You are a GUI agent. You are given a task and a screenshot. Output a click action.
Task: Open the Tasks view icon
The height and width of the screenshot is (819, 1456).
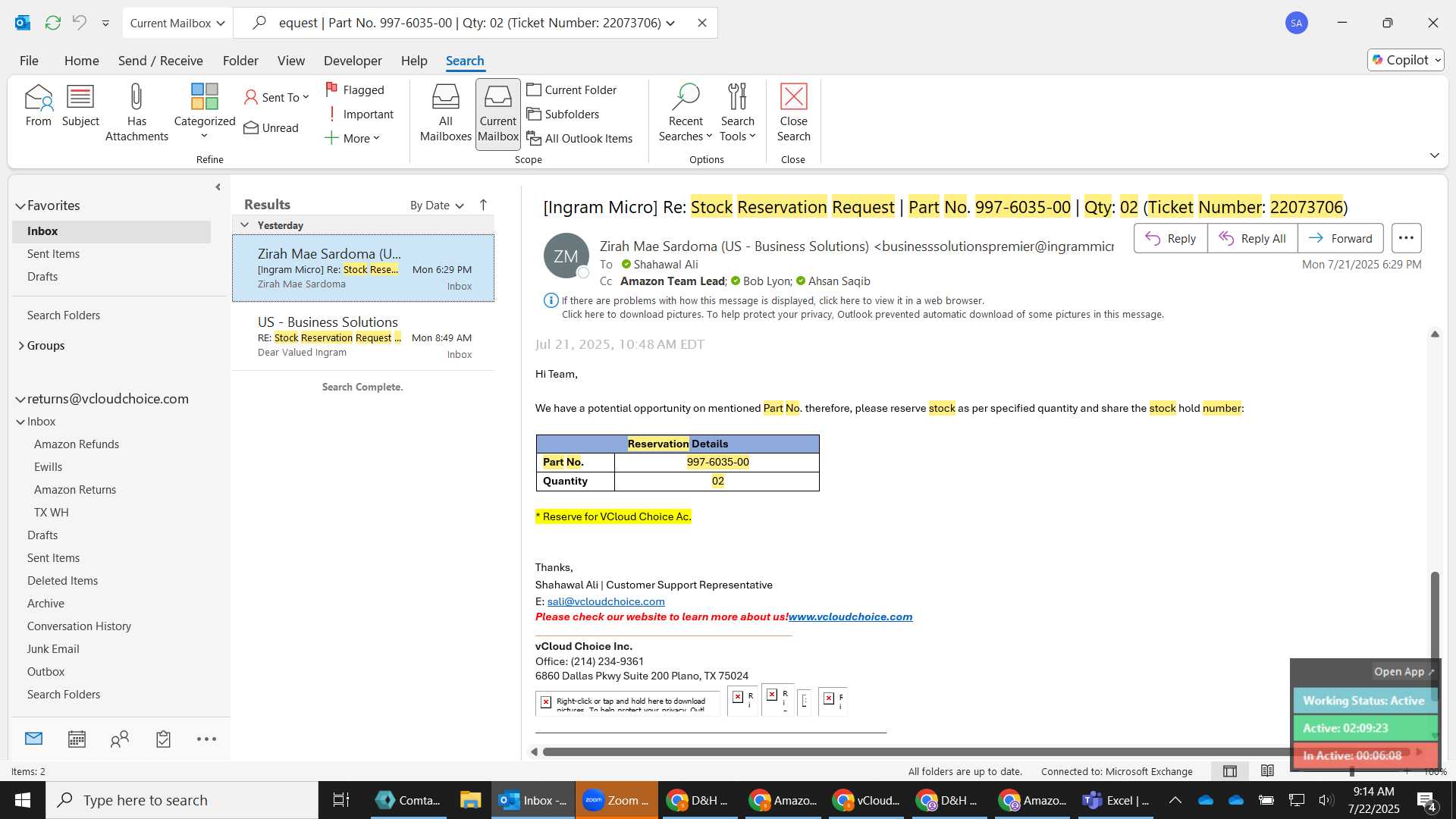pyautogui.click(x=163, y=739)
